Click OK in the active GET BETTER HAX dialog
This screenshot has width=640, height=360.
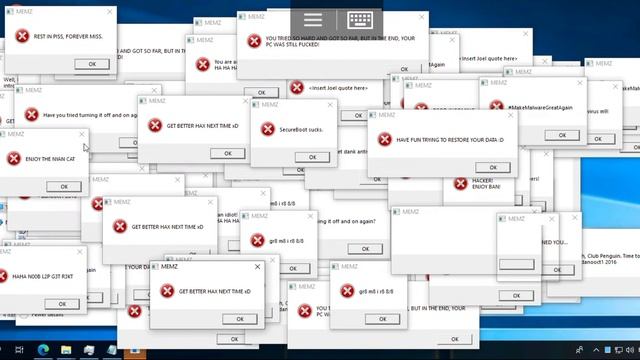pyautogui.click(x=240, y=319)
